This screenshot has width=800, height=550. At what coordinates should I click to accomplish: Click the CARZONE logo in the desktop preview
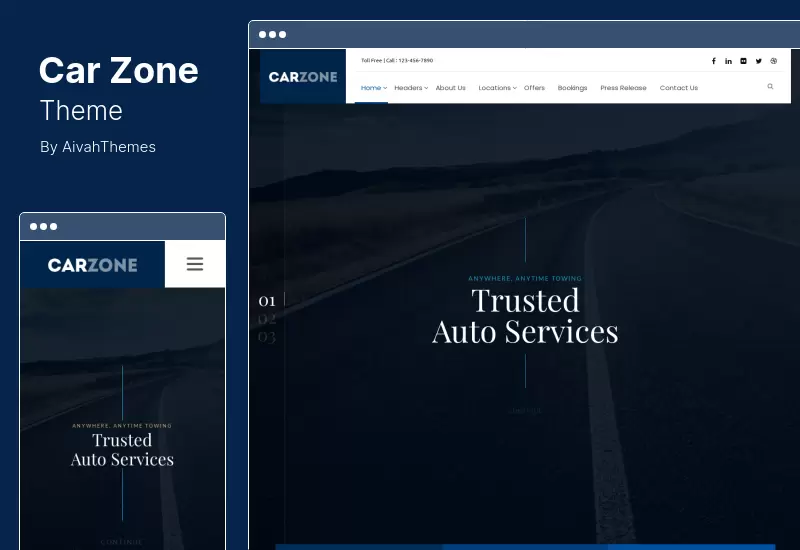point(303,77)
